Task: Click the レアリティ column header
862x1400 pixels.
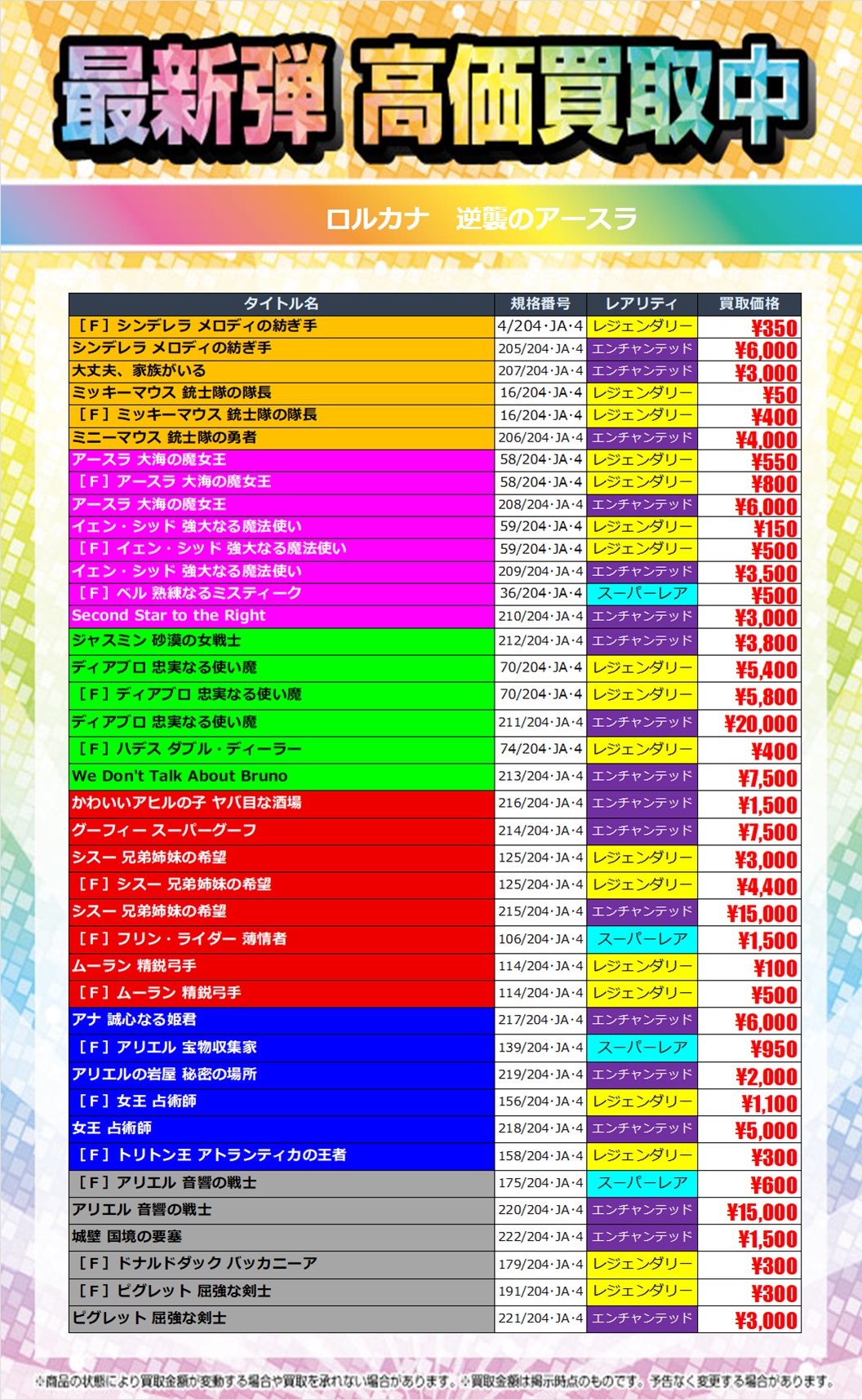Action: tap(642, 303)
